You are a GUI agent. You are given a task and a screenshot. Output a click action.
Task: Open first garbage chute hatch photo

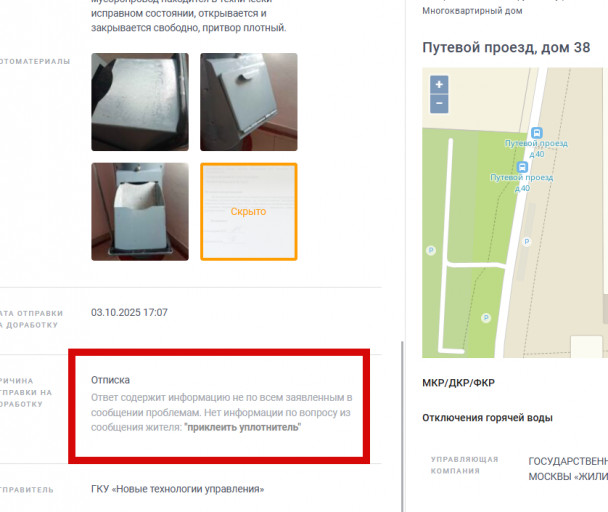tap(140, 102)
